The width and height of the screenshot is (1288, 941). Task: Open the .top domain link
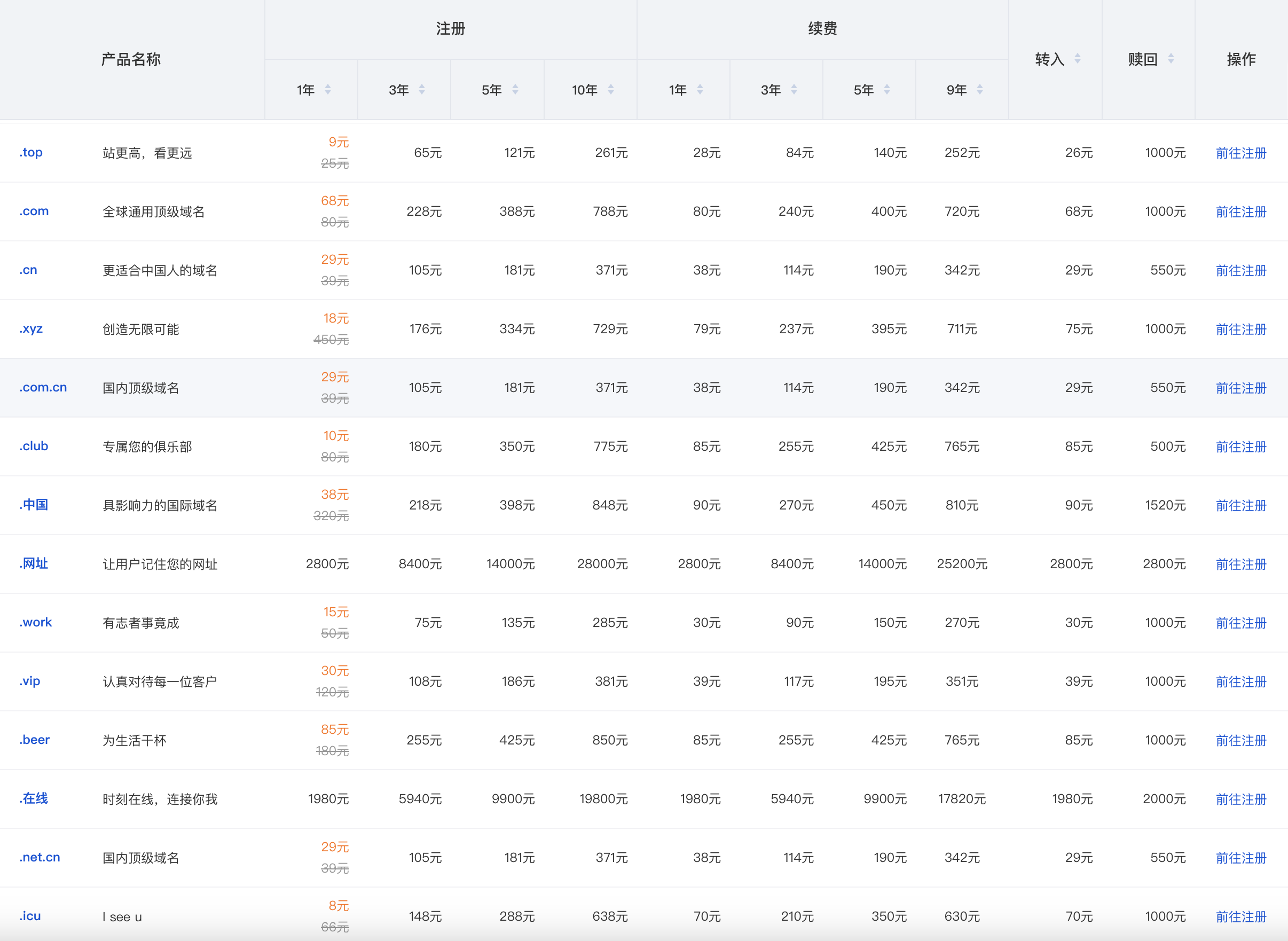(32, 153)
